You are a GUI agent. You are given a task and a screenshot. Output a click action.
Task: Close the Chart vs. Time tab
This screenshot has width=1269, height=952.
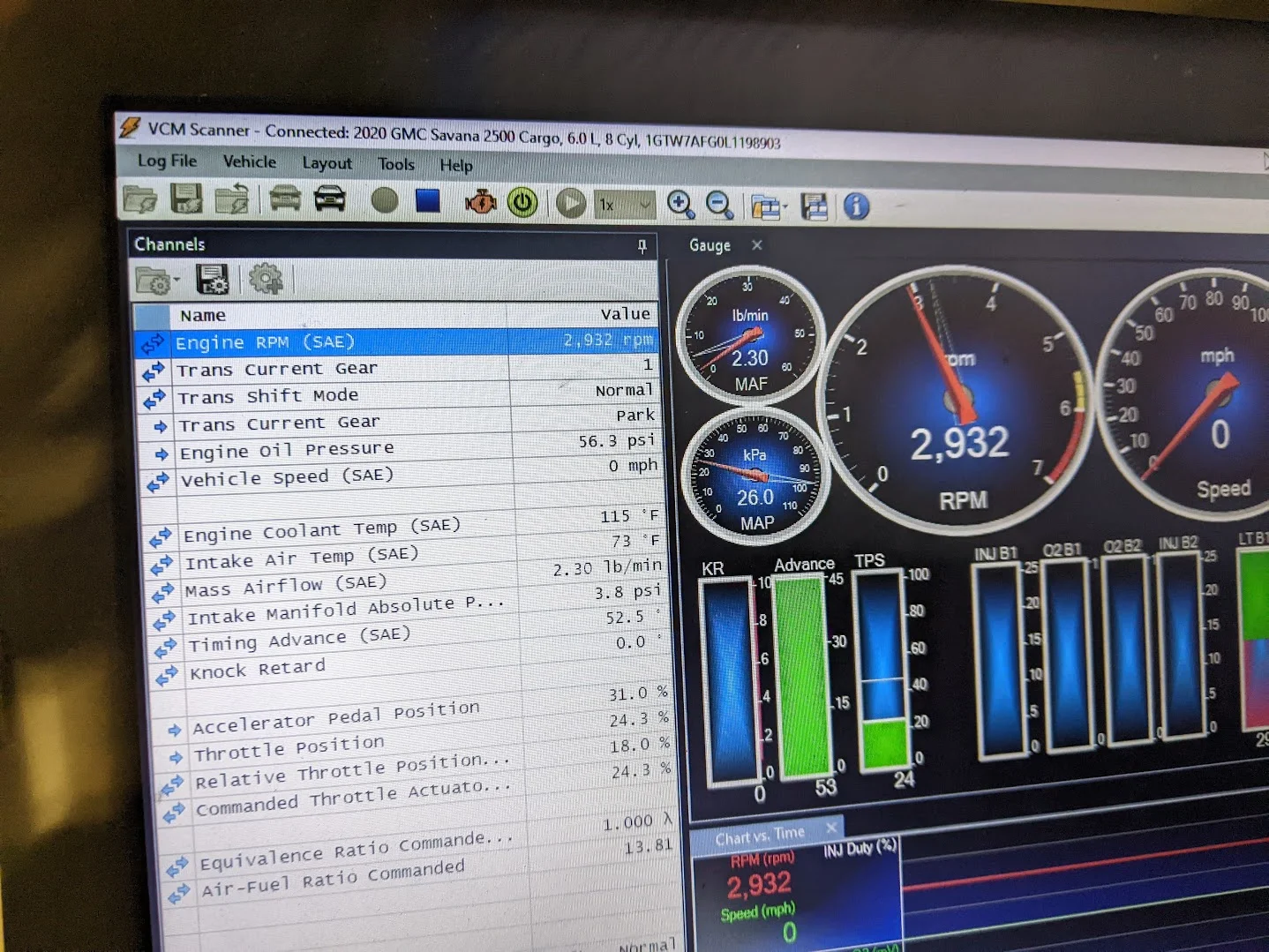(x=830, y=828)
